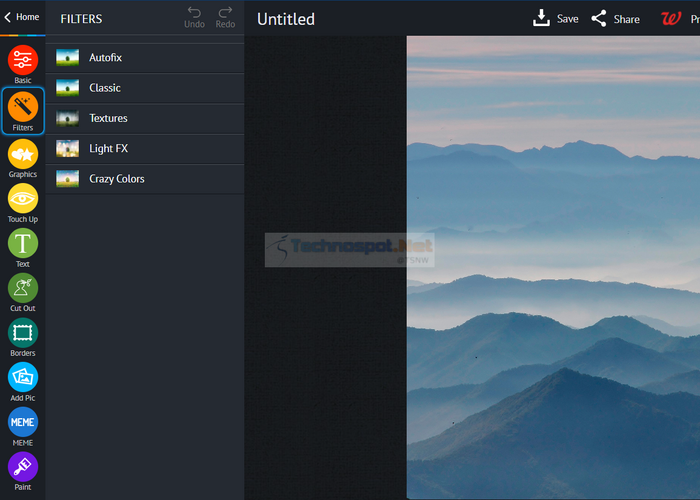Click the Crazy Colors thumbnail preview
Viewport: 700px width, 500px height.
click(x=67, y=179)
